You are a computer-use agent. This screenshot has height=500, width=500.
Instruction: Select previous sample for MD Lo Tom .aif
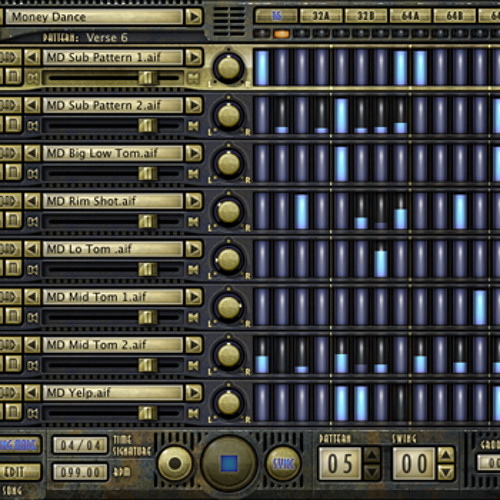click(x=32, y=249)
